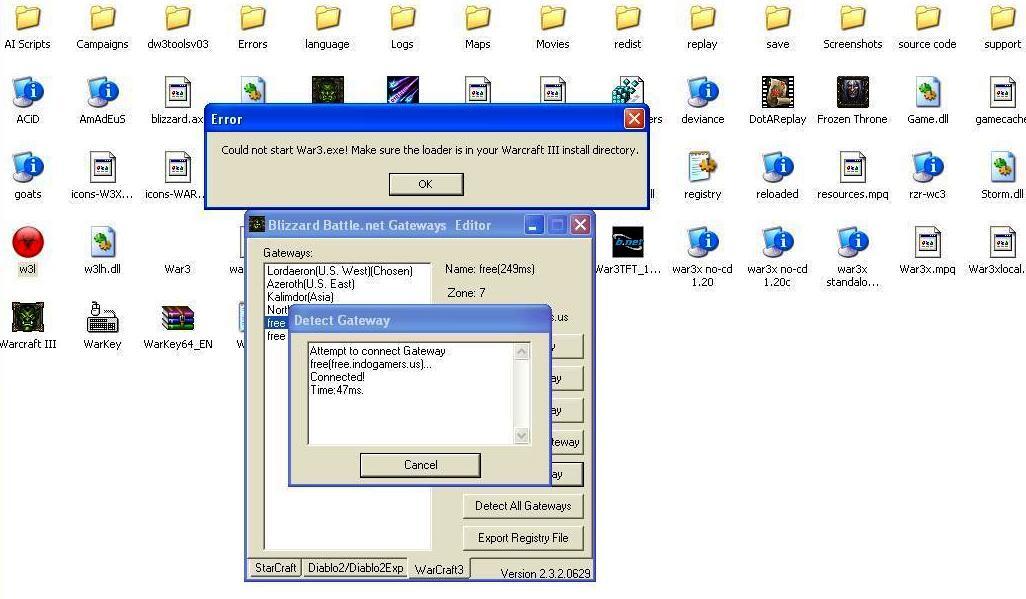
Task: Switch to the Diablo2/Diablo2Exp tab
Action: [x=355, y=568]
